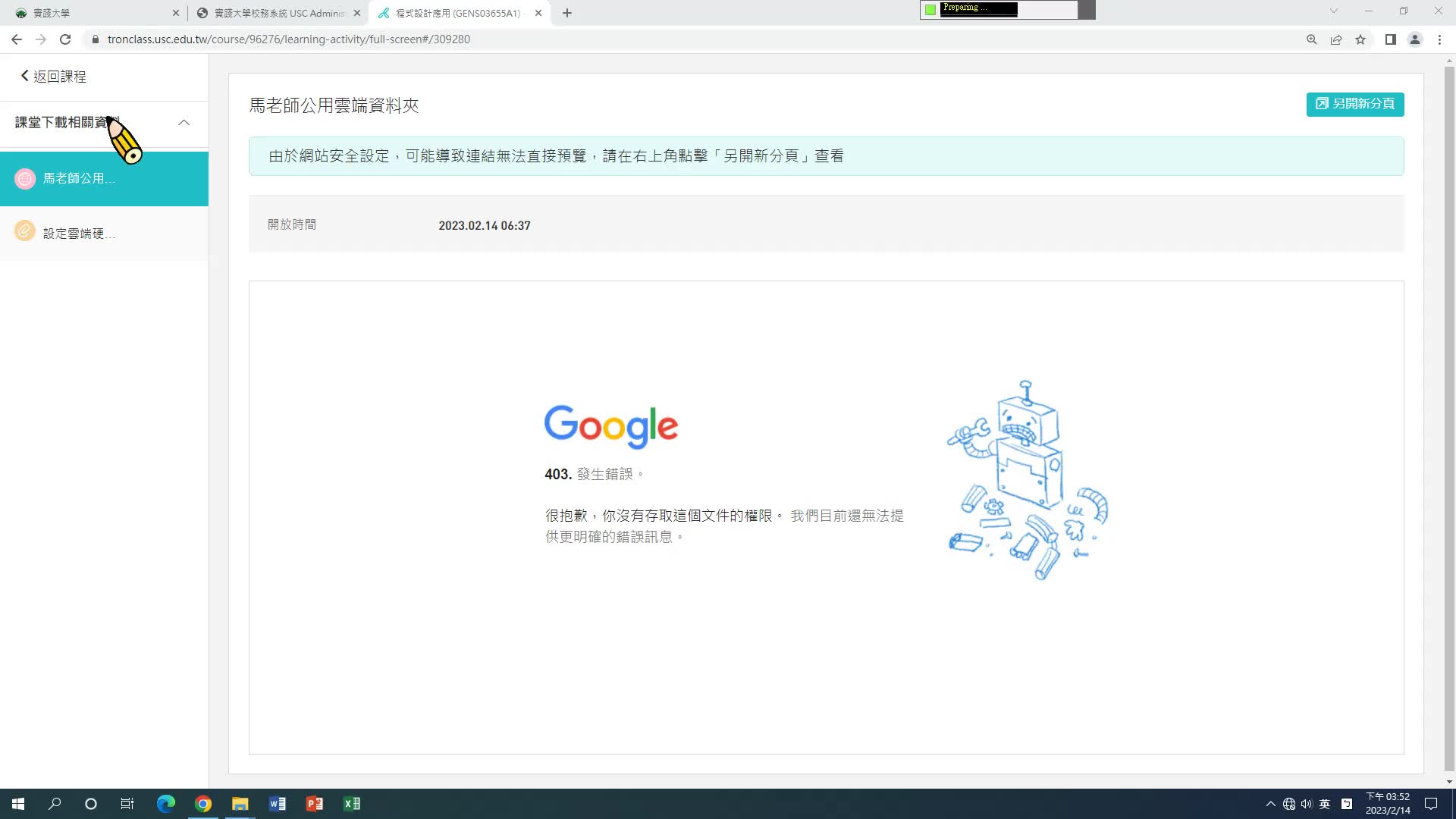Open File Explorer from taskbar

click(x=240, y=804)
